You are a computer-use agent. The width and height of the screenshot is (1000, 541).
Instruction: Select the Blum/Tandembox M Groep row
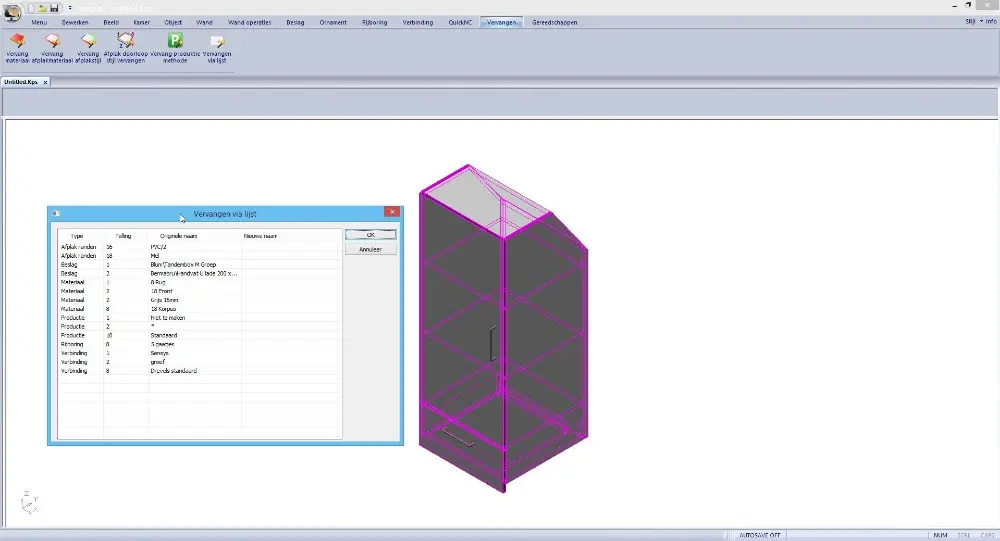tap(188, 264)
